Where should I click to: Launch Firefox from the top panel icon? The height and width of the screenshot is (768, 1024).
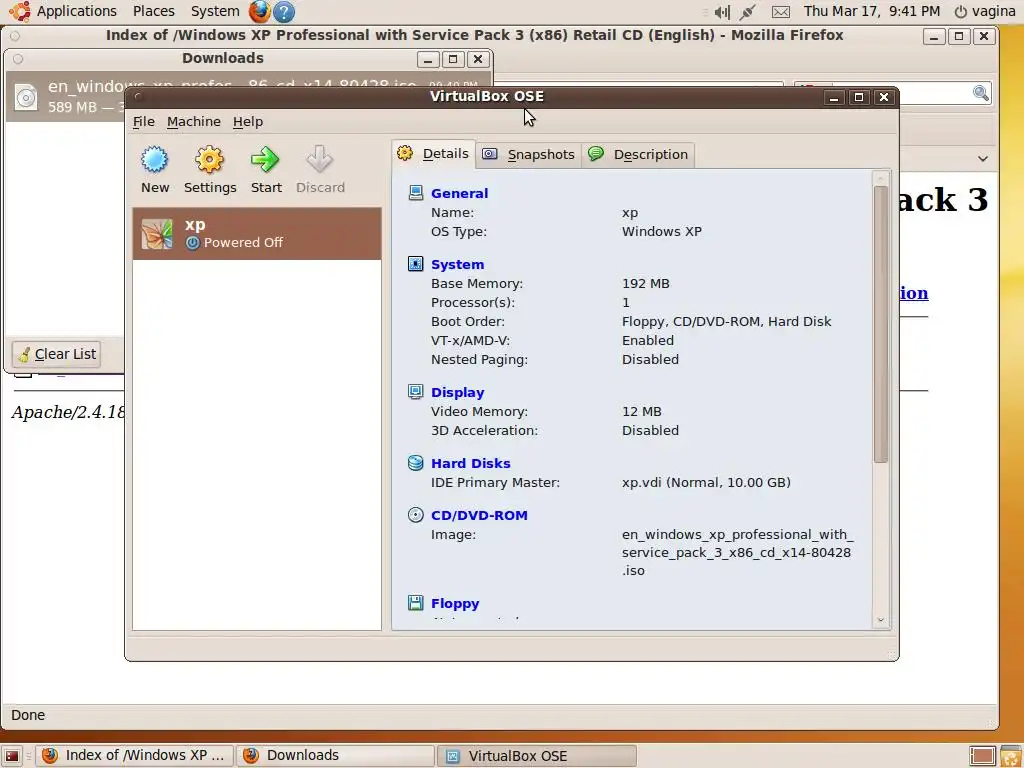point(259,11)
